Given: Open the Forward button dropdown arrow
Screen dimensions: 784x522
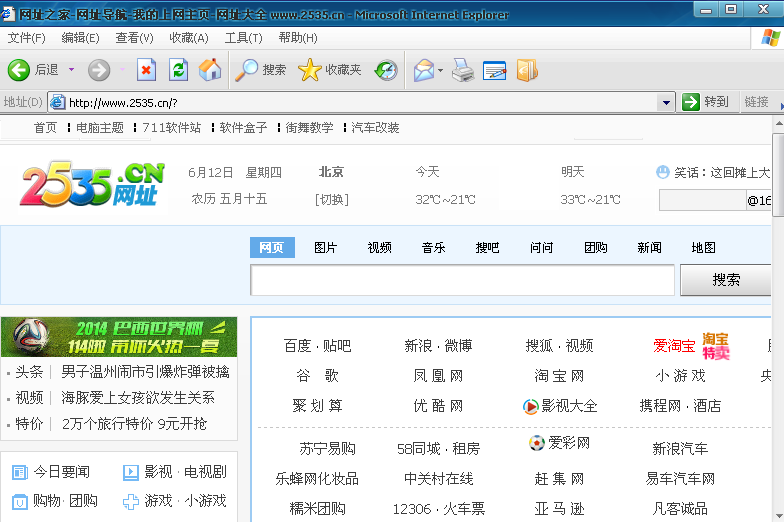Looking at the screenshot, I should click(122, 70).
